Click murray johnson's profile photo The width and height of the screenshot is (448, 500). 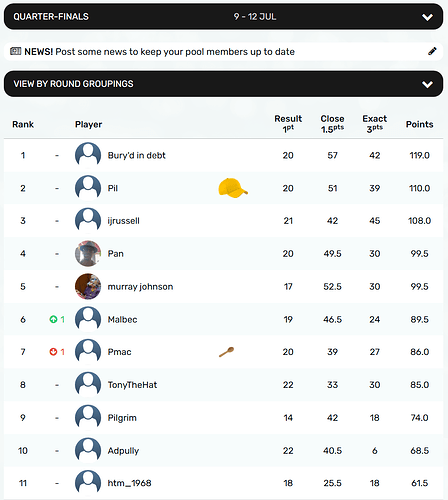point(88,286)
